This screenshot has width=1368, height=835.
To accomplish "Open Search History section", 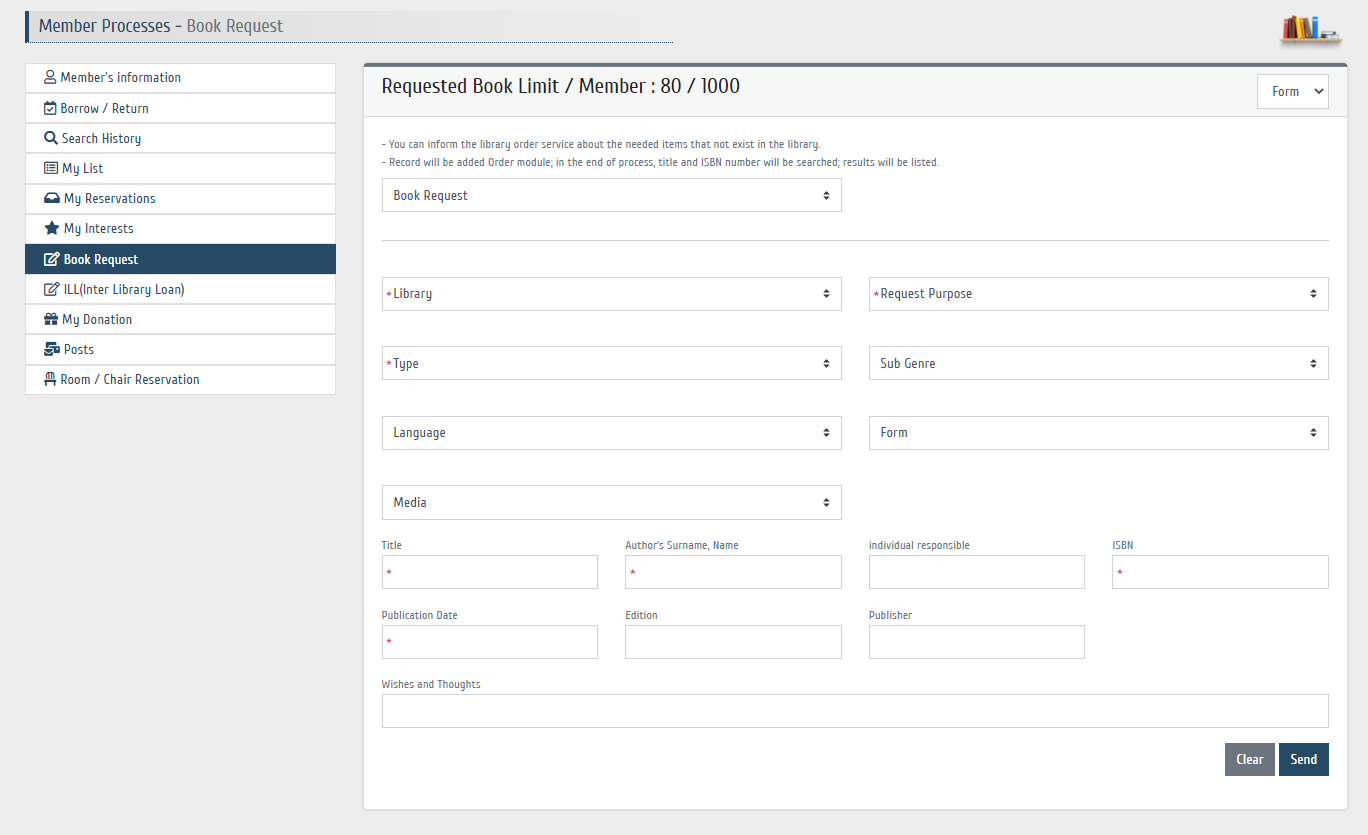I will pos(180,138).
